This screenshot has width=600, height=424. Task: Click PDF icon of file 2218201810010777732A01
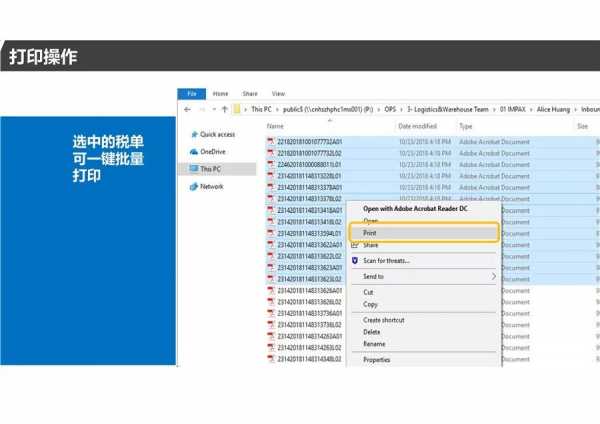coord(270,143)
